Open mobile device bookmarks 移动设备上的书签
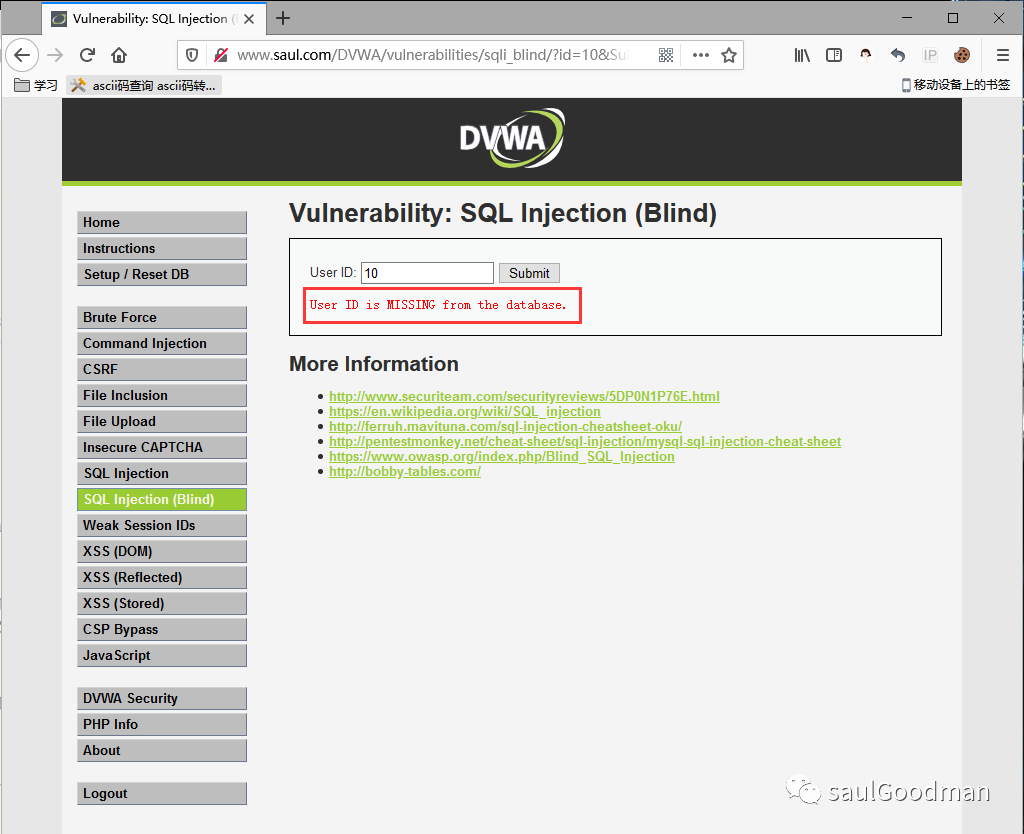Image resolution: width=1024 pixels, height=834 pixels. click(955, 85)
